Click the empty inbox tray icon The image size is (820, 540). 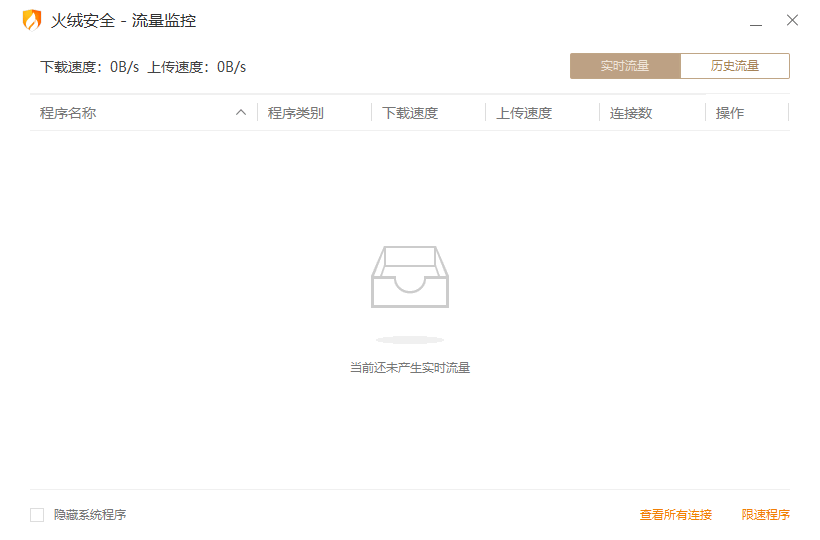coord(410,277)
